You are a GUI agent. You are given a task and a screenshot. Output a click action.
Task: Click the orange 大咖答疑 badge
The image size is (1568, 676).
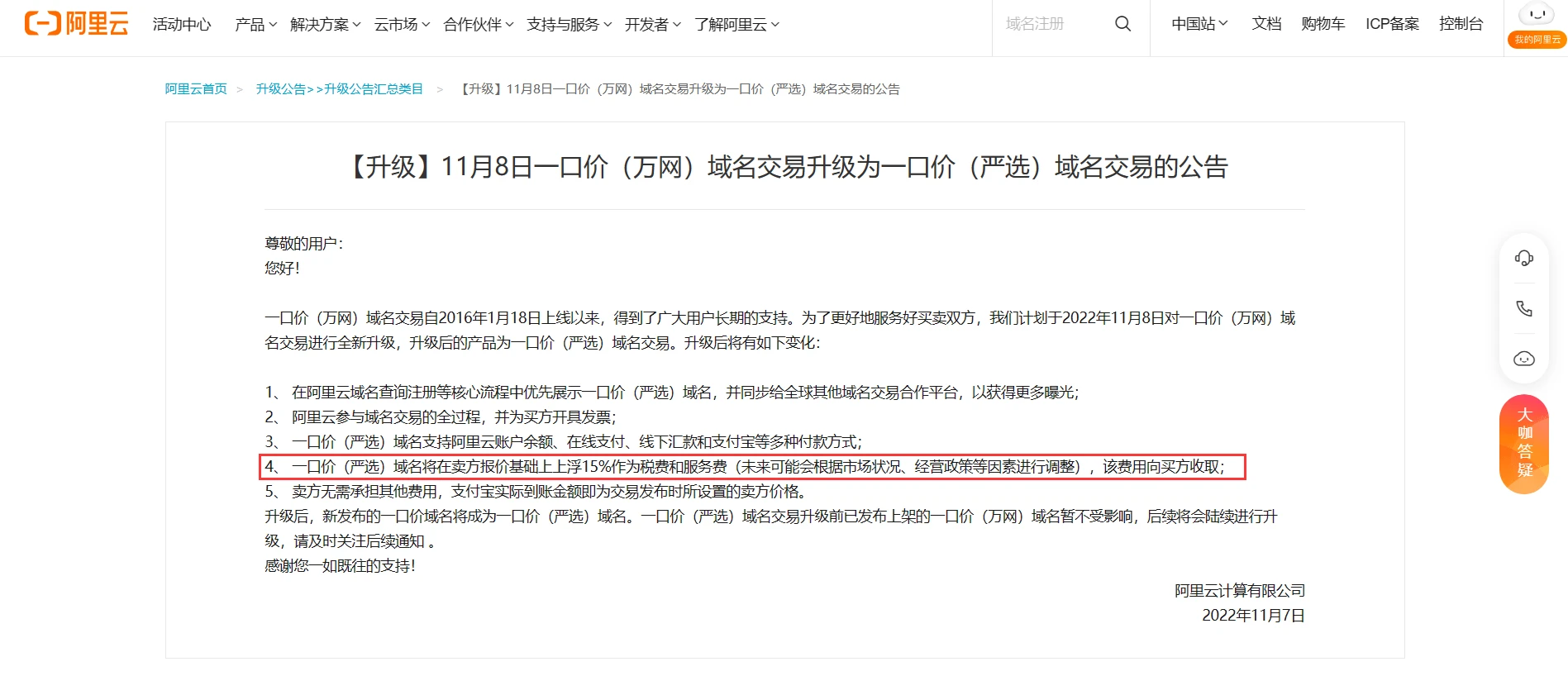1523,444
